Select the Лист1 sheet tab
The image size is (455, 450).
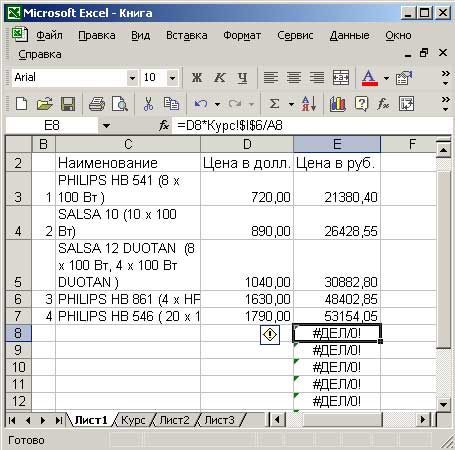click(x=91, y=420)
